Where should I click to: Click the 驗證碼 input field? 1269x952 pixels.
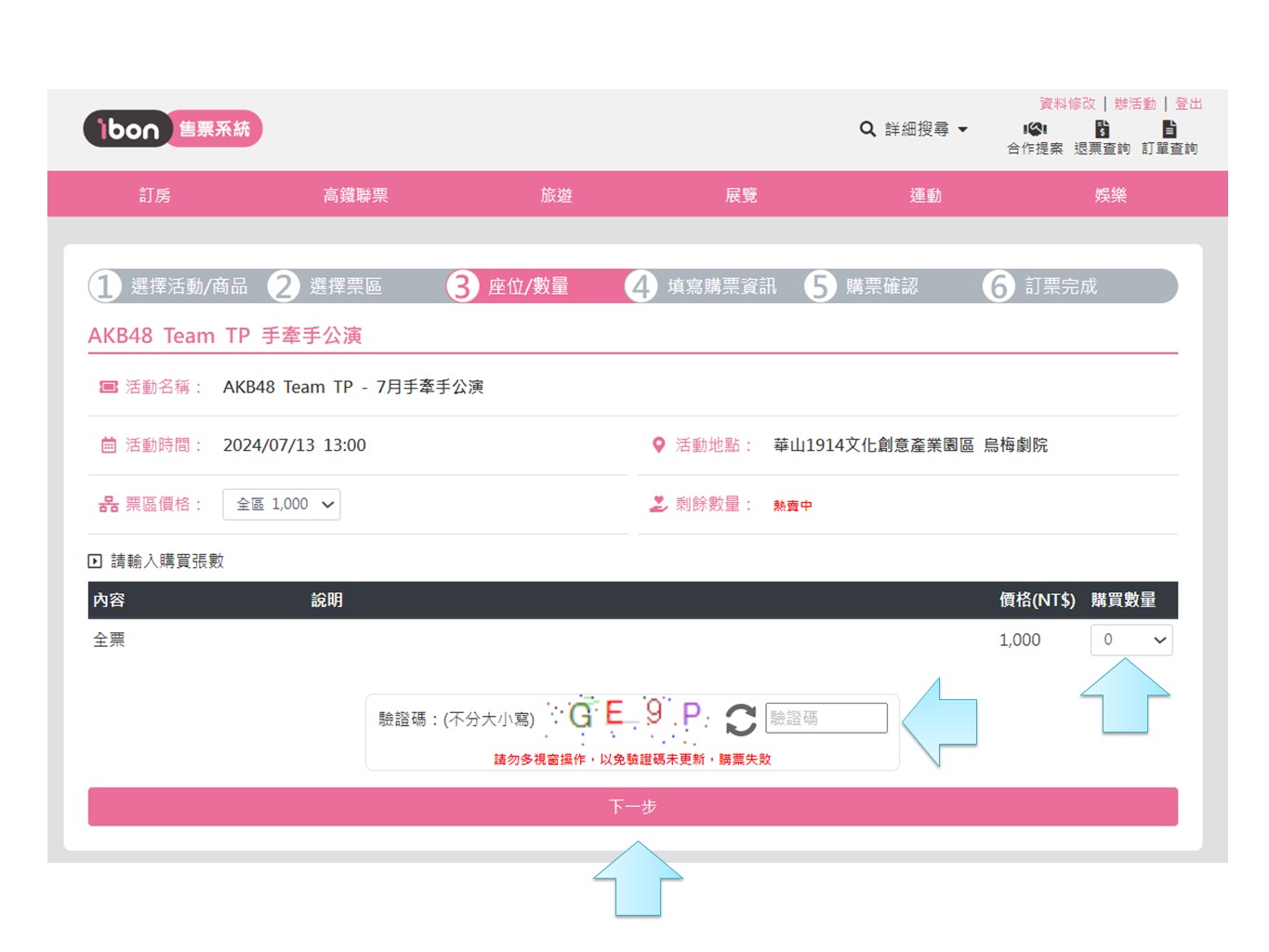tap(826, 718)
